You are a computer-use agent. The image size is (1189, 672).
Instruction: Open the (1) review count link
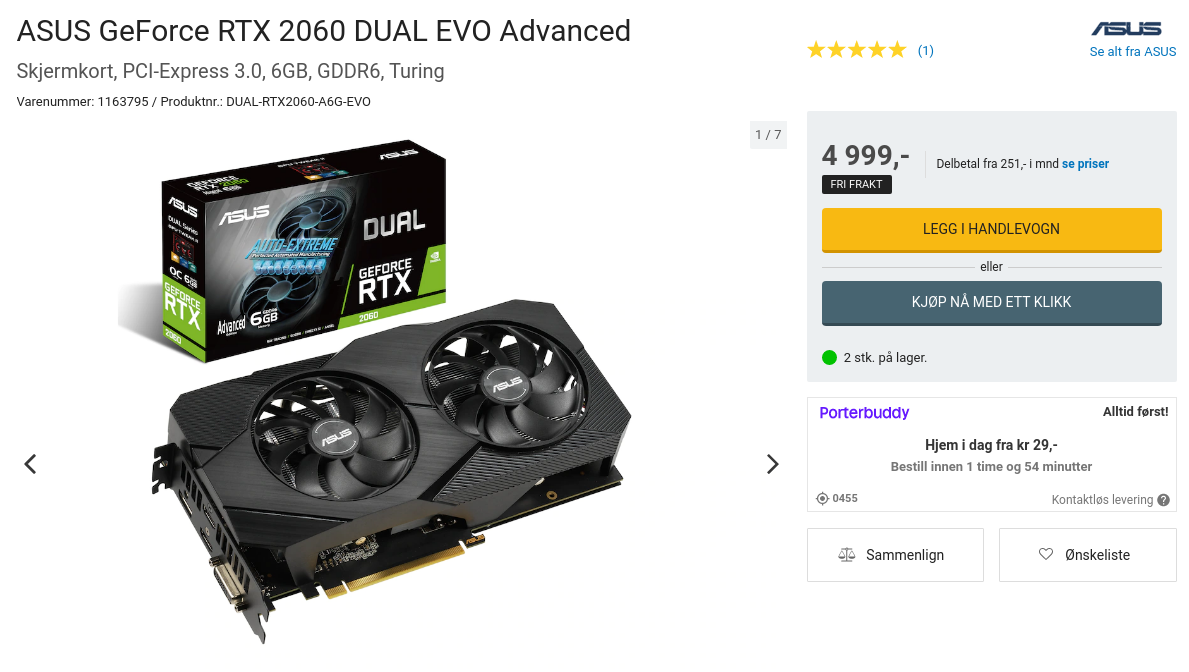[x=925, y=51]
